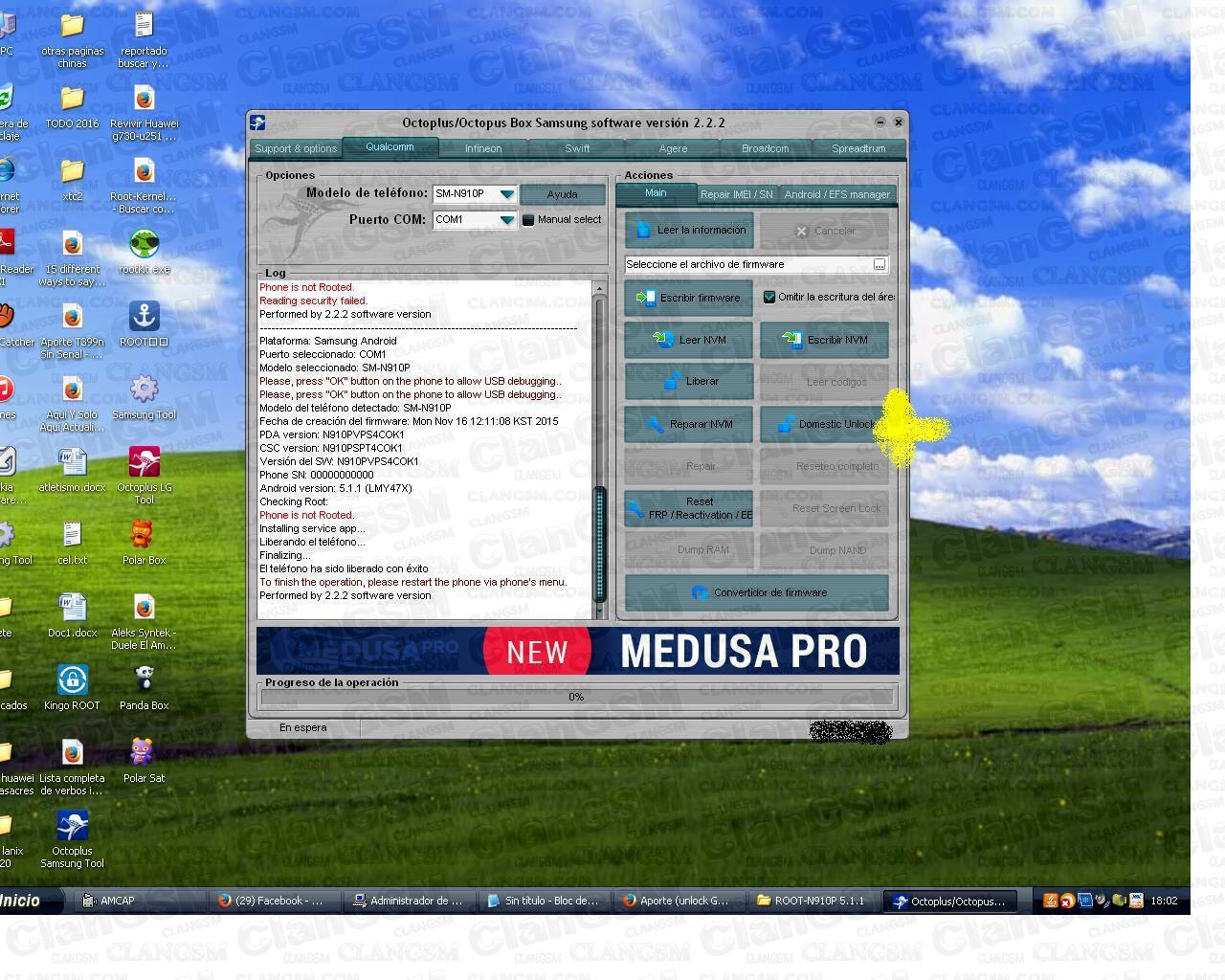Click the operation progress bar

tap(577, 697)
